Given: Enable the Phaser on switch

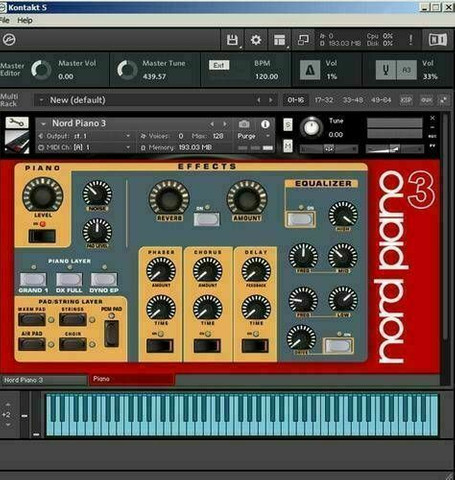Looking at the screenshot, I should (x=160, y=346).
